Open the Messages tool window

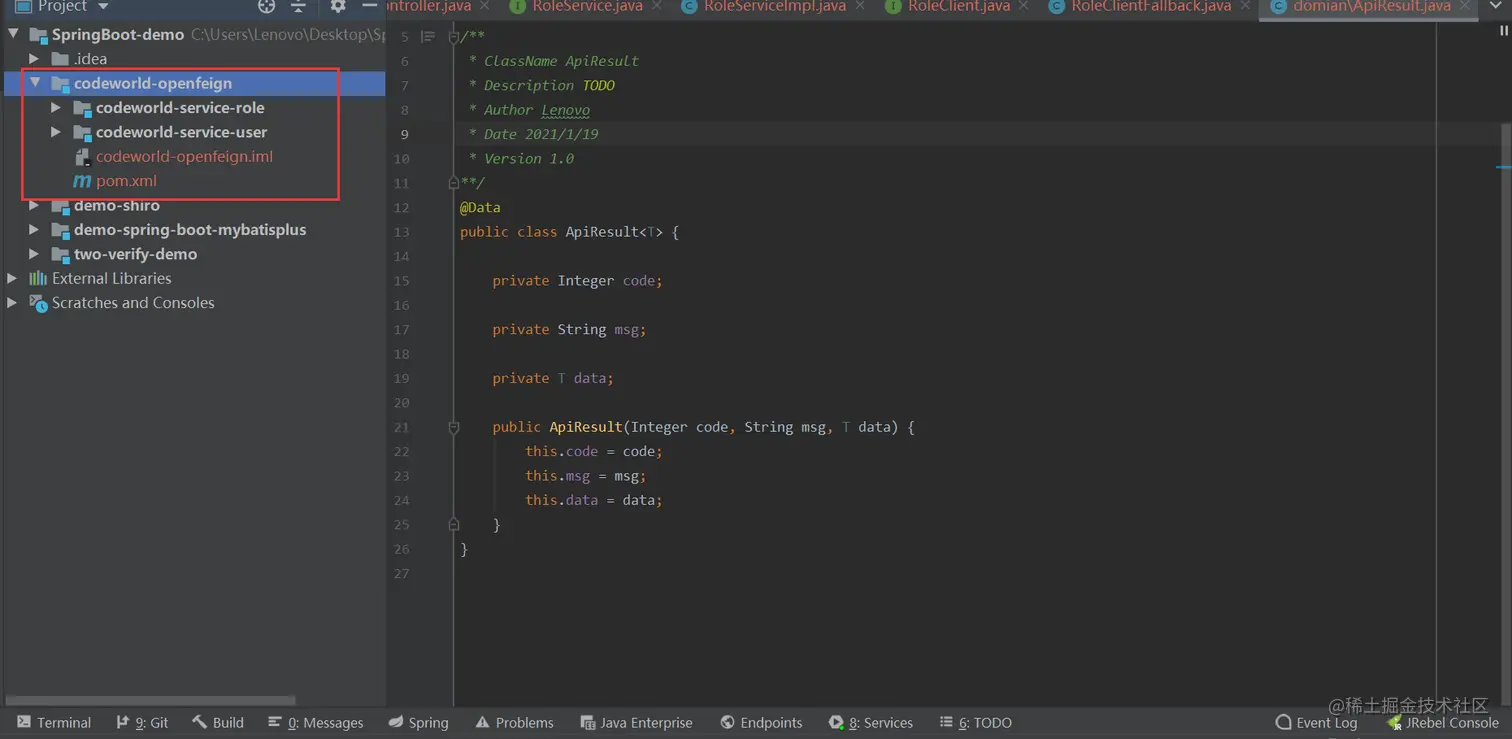coord(315,722)
